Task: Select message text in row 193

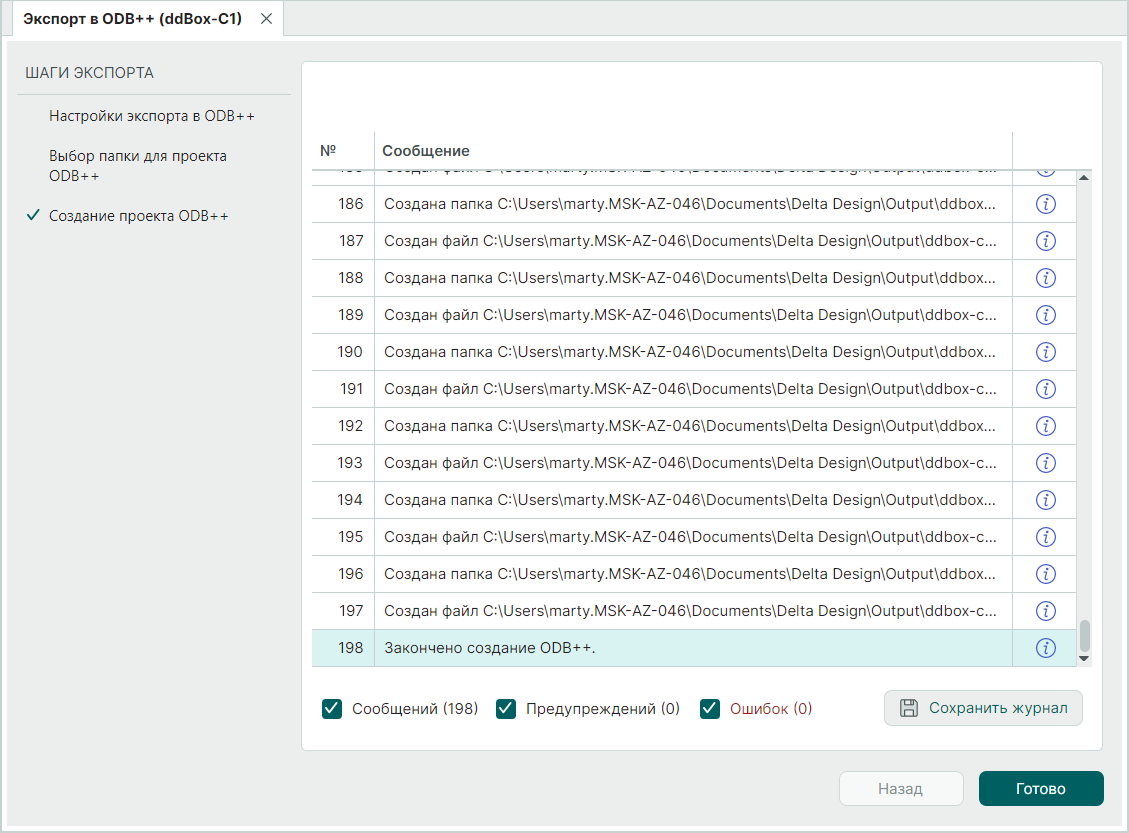Action: pos(690,463)
